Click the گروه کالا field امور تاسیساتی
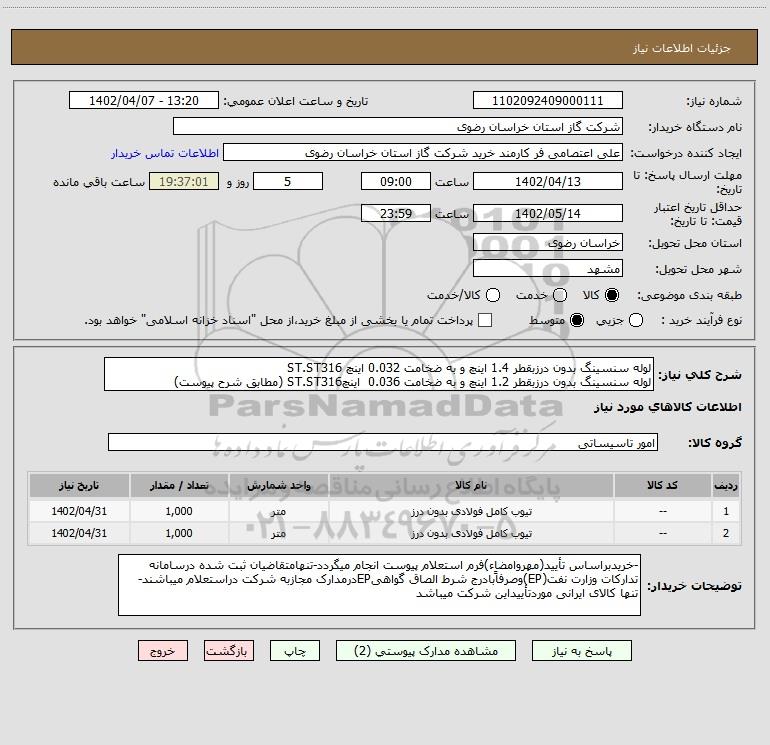Image resolution: width=770 pixels, height=745 pixels. [383, 442]
